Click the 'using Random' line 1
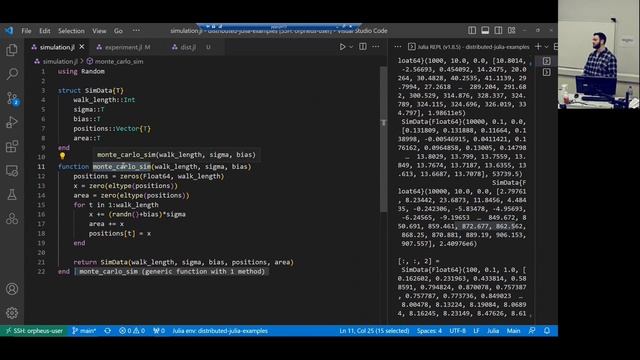Image resolution: width=640 pixels, height=360 pixels. pos(81,71)
